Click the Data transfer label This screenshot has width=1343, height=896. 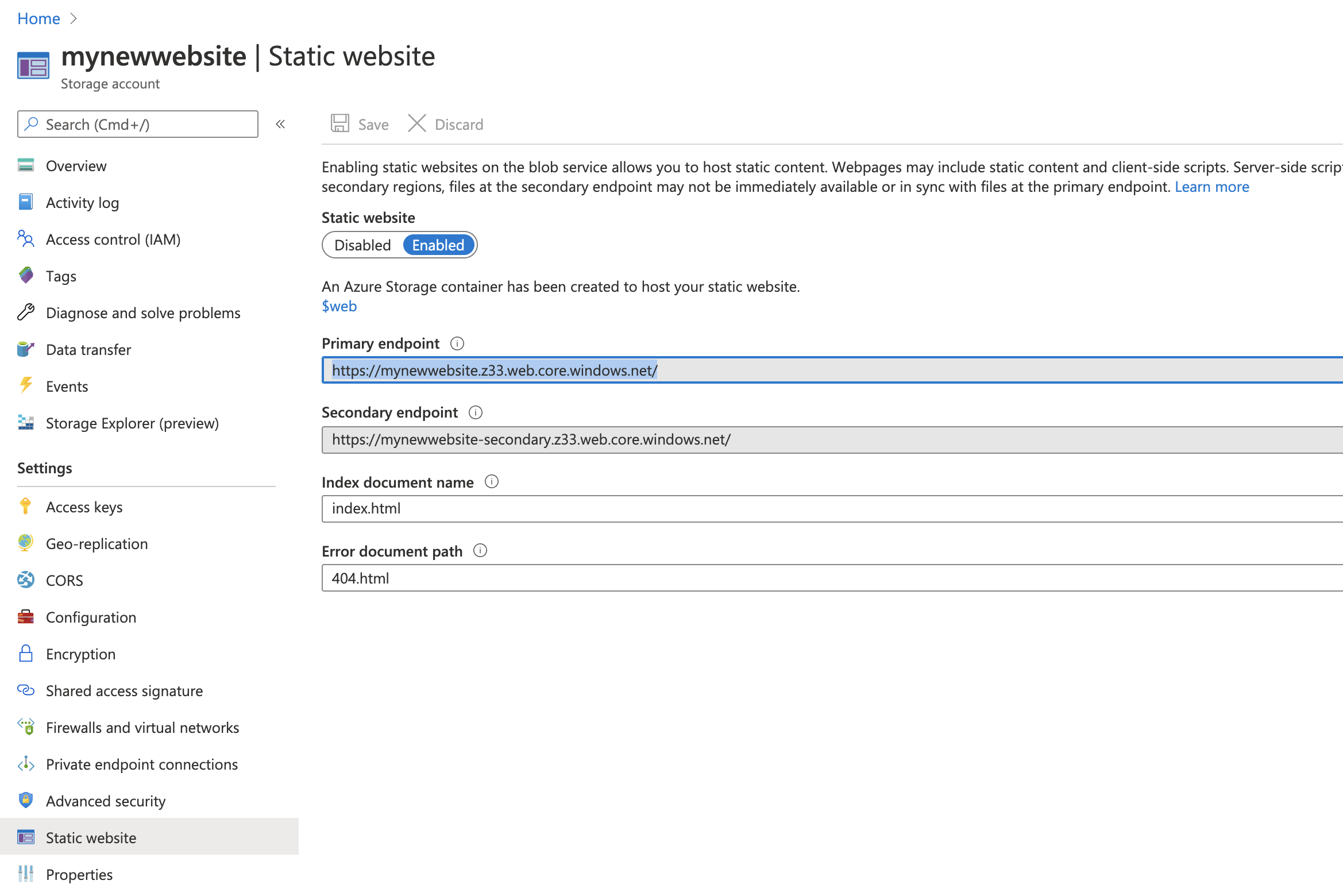88,349
